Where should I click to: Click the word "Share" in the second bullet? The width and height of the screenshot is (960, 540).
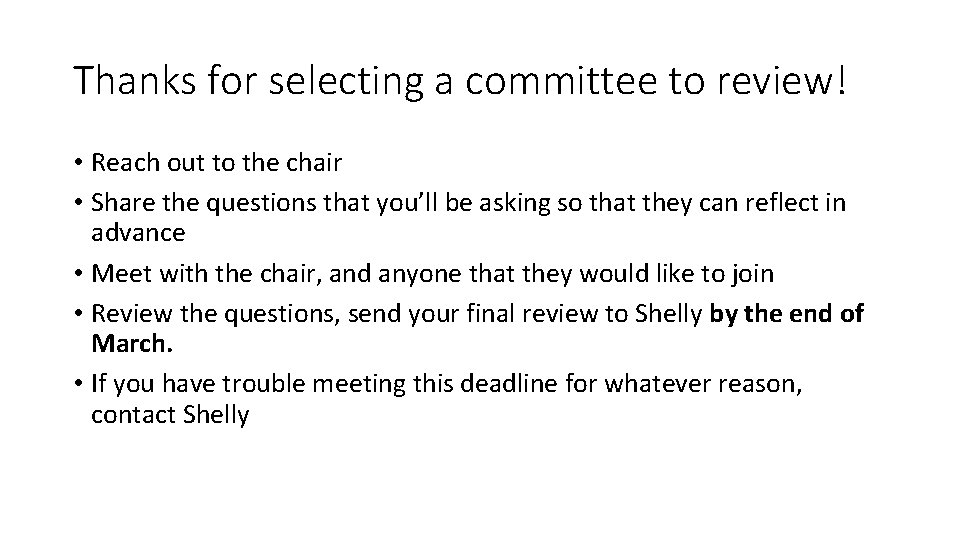(119, 203)
